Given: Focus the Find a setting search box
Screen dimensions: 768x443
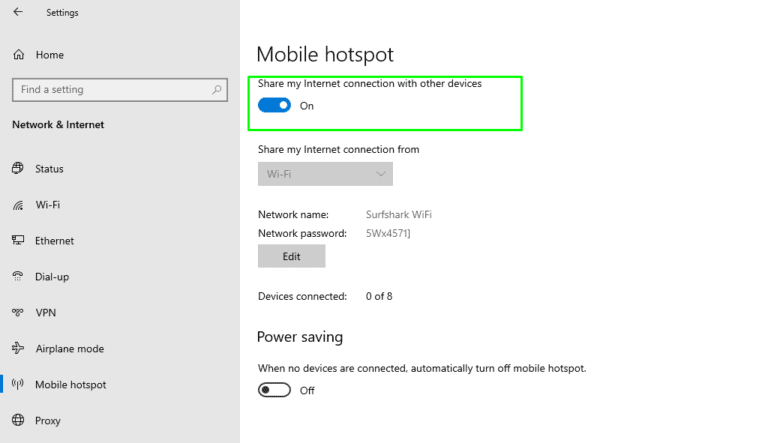Looking at the screenshot, I should 110,90.
